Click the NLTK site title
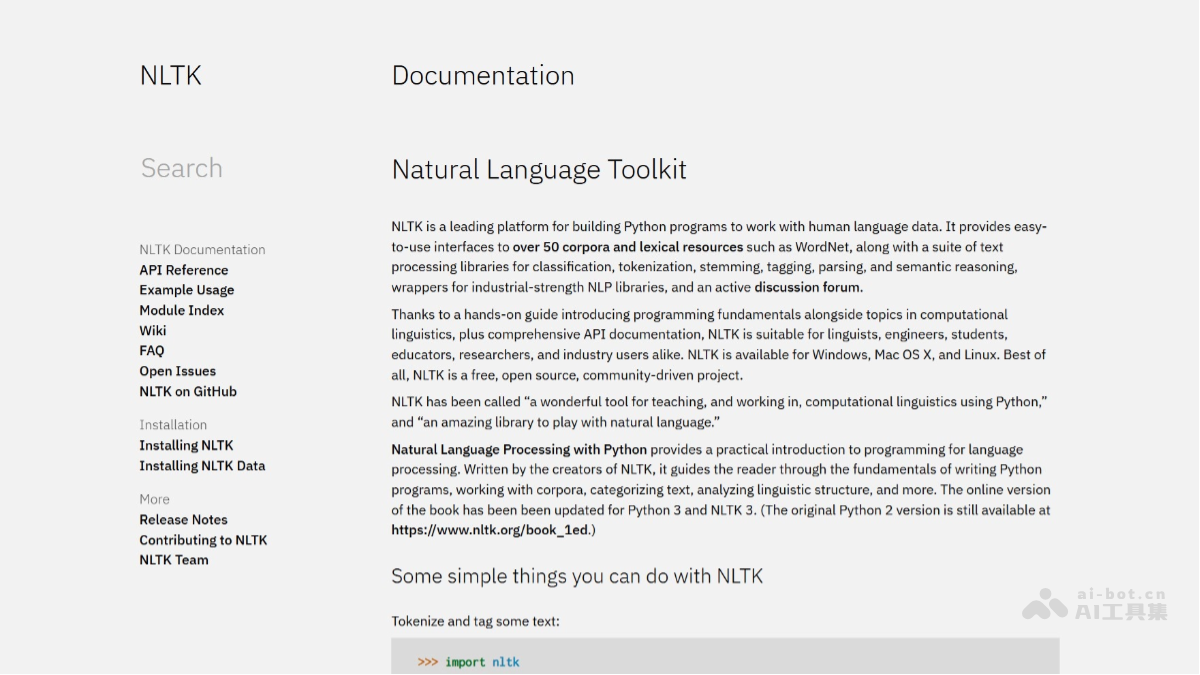 [x=170, y=76]
